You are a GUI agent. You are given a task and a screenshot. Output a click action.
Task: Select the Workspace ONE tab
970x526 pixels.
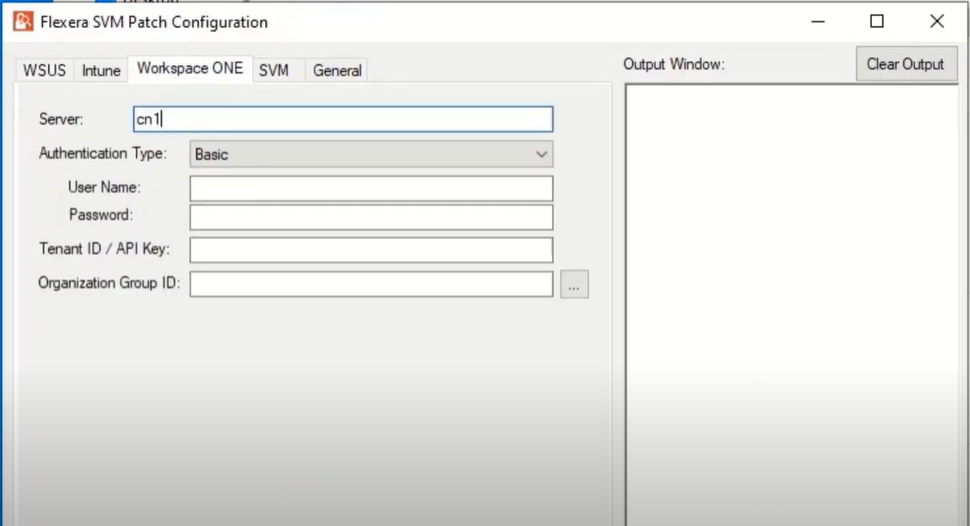190,69
